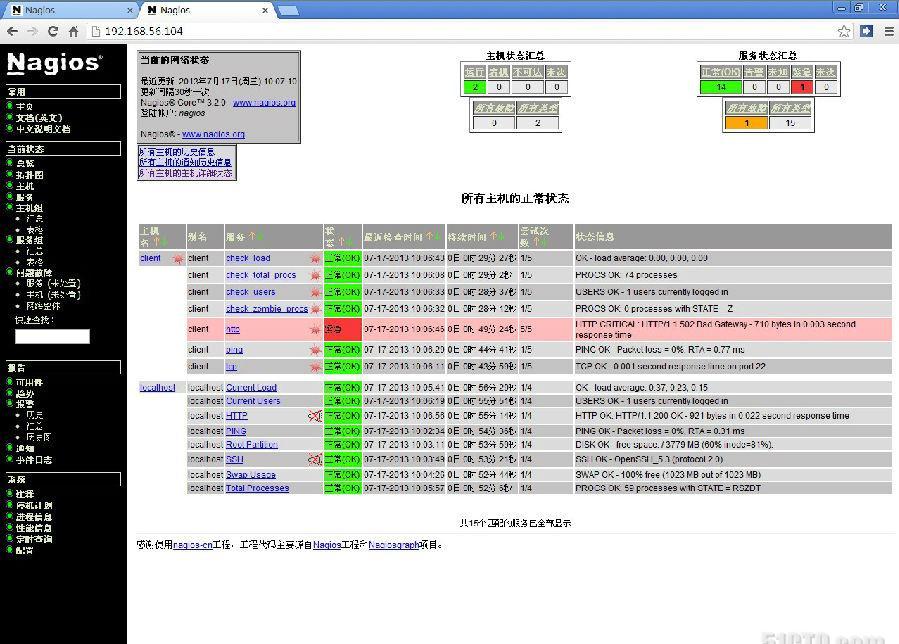This screenshot has height=644, width=899.
Task: Click the ascending sort arrow in the Host column header
Action: 156,242
